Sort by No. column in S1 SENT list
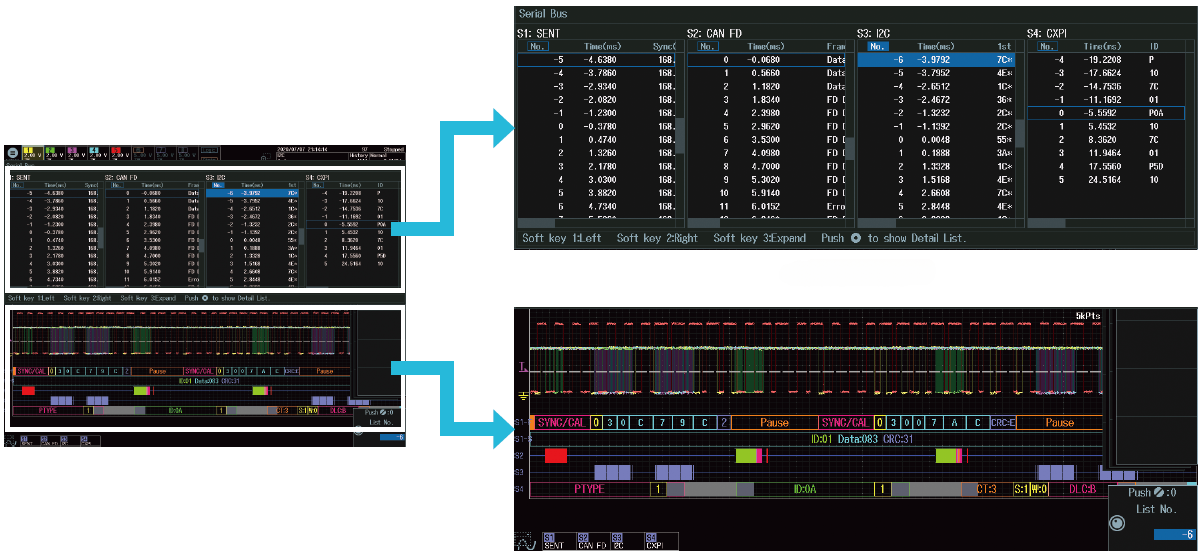Screen dimensions: 1202x557 point(537,46)
